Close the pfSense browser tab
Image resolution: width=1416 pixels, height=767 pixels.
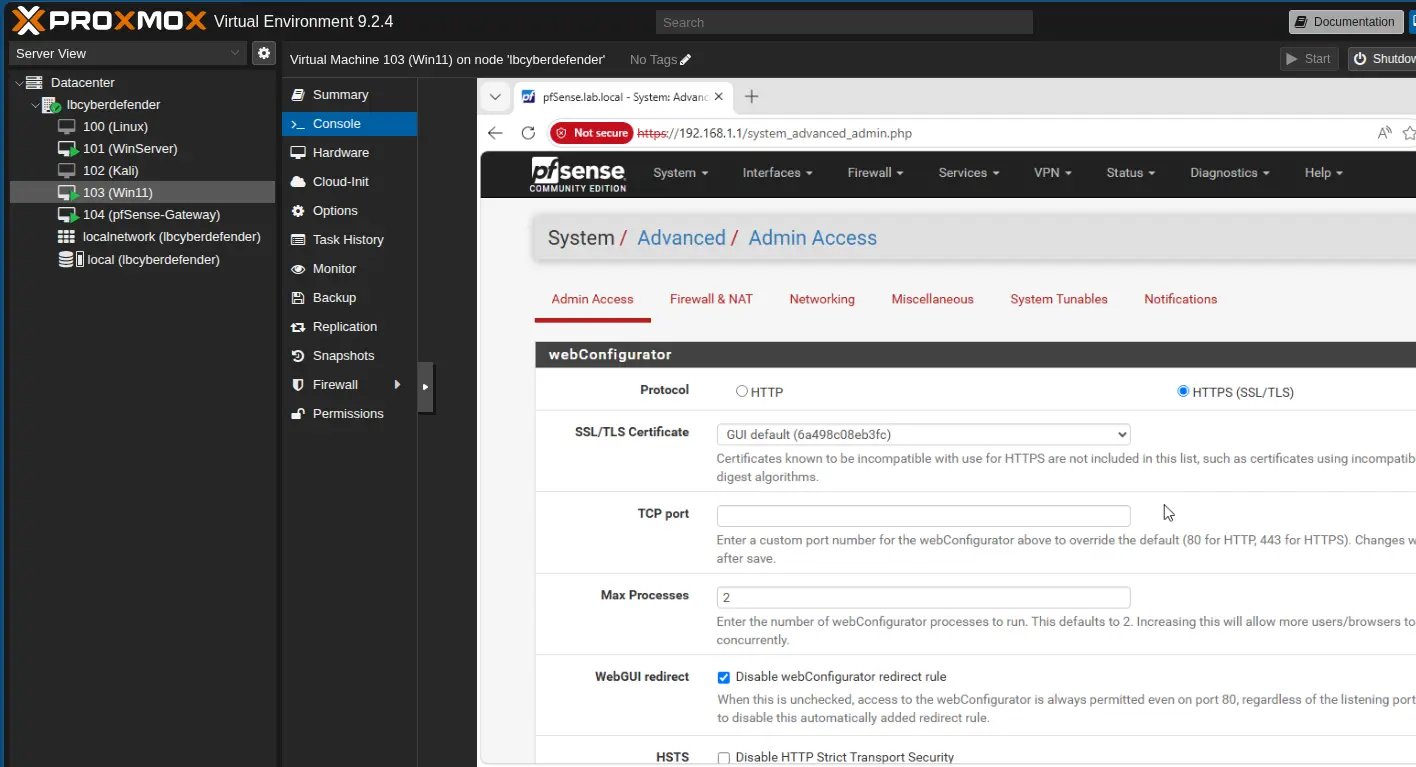(718, 97)
